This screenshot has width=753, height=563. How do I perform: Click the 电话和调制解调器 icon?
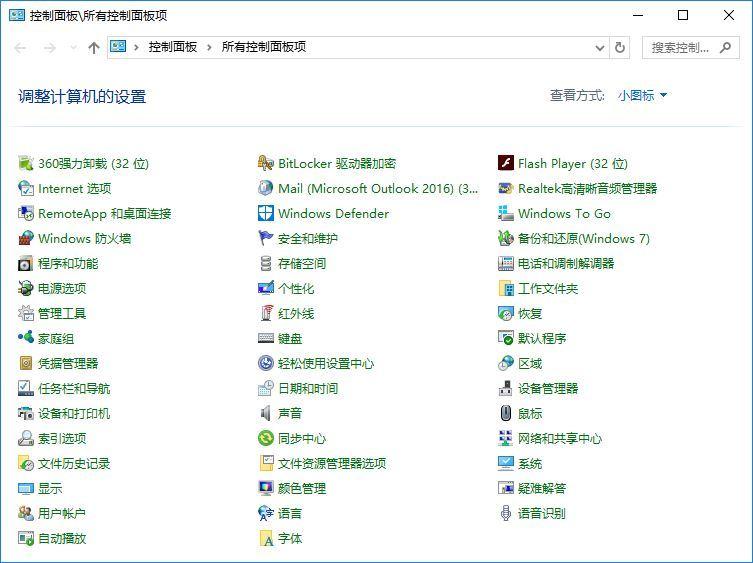point(506,263)
